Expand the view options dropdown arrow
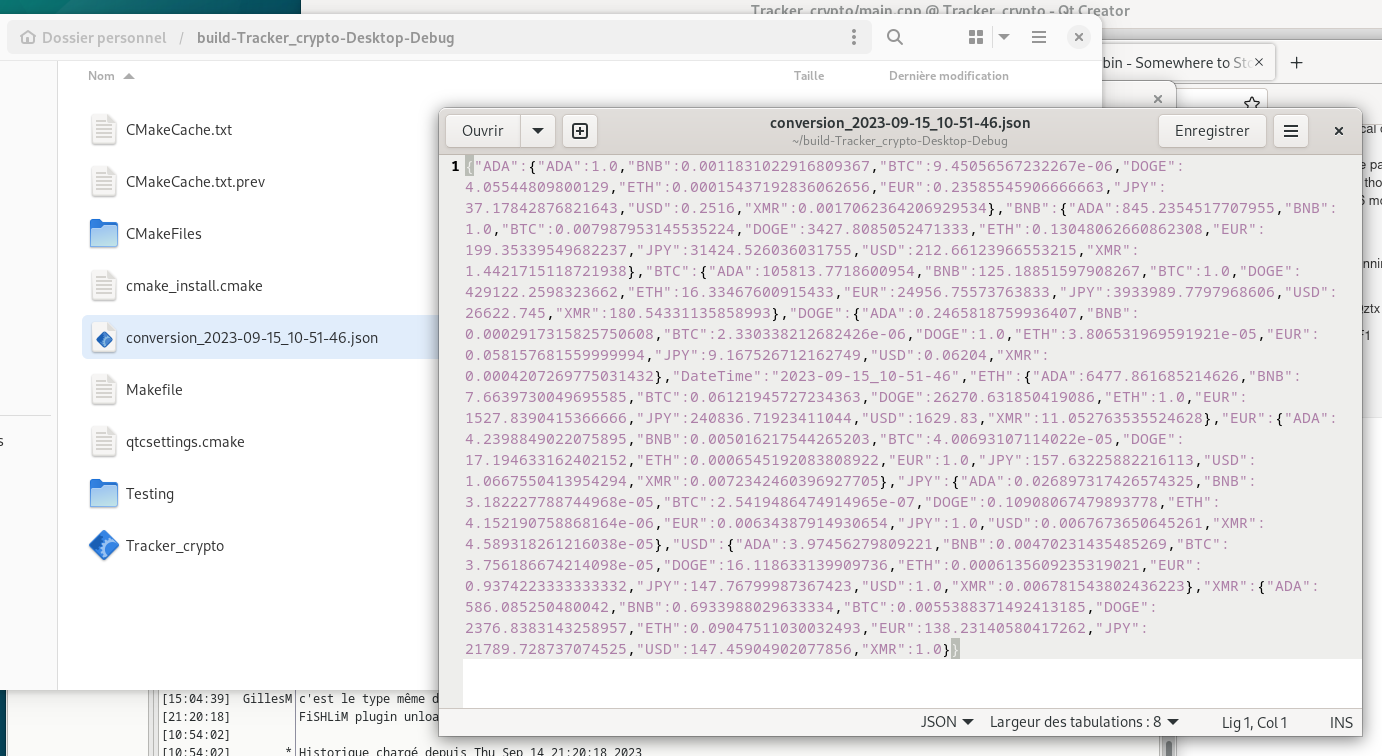The height and width of the screenshot is (756, 1382). pyautogui.click(x=1004, y=37)
